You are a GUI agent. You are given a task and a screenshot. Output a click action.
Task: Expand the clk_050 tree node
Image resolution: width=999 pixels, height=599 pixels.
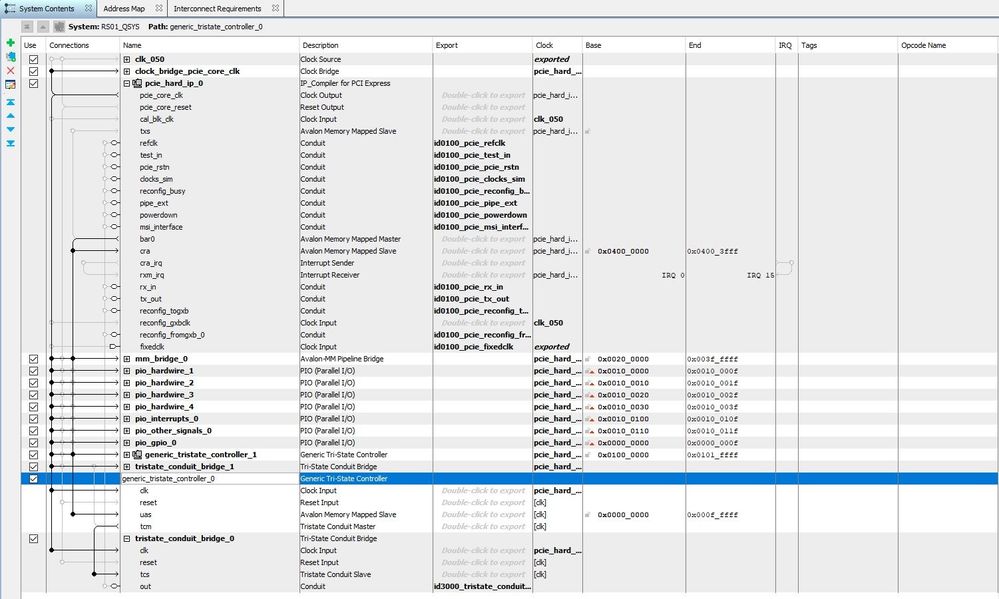127,60
